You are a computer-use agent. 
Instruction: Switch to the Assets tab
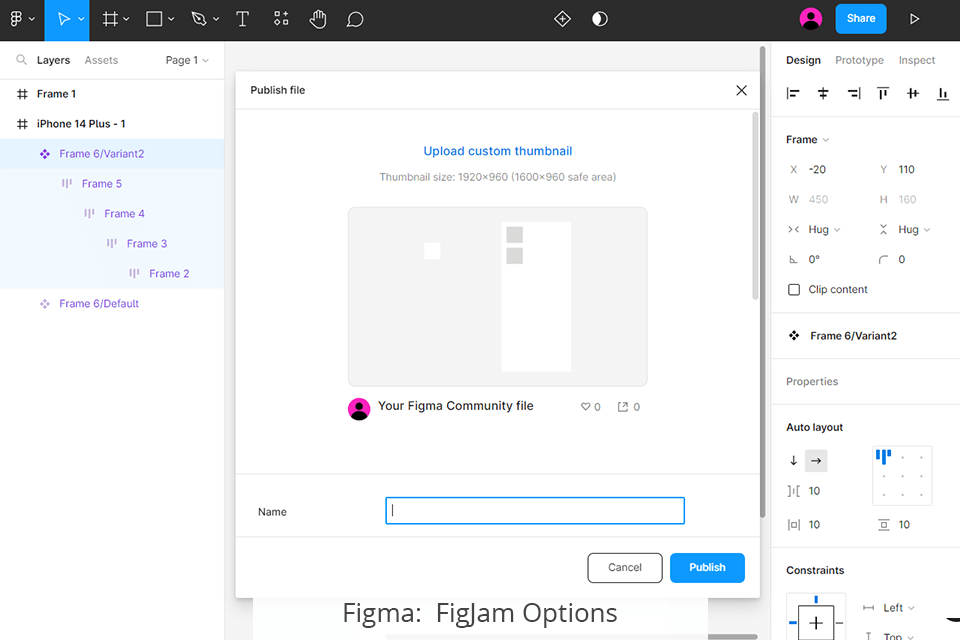click(101, 60)
